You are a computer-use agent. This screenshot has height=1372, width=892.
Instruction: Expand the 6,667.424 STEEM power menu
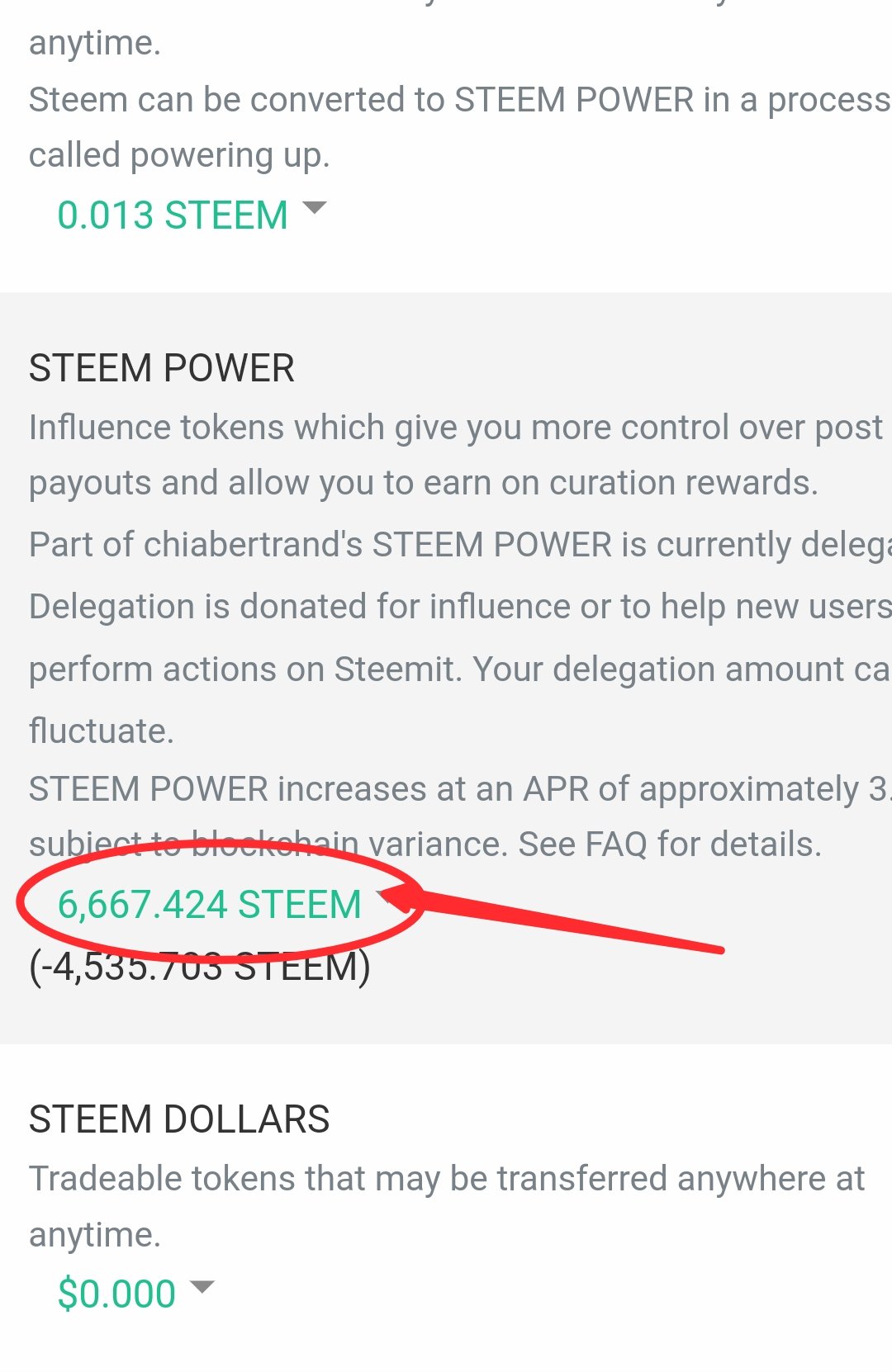coord(209,905)
